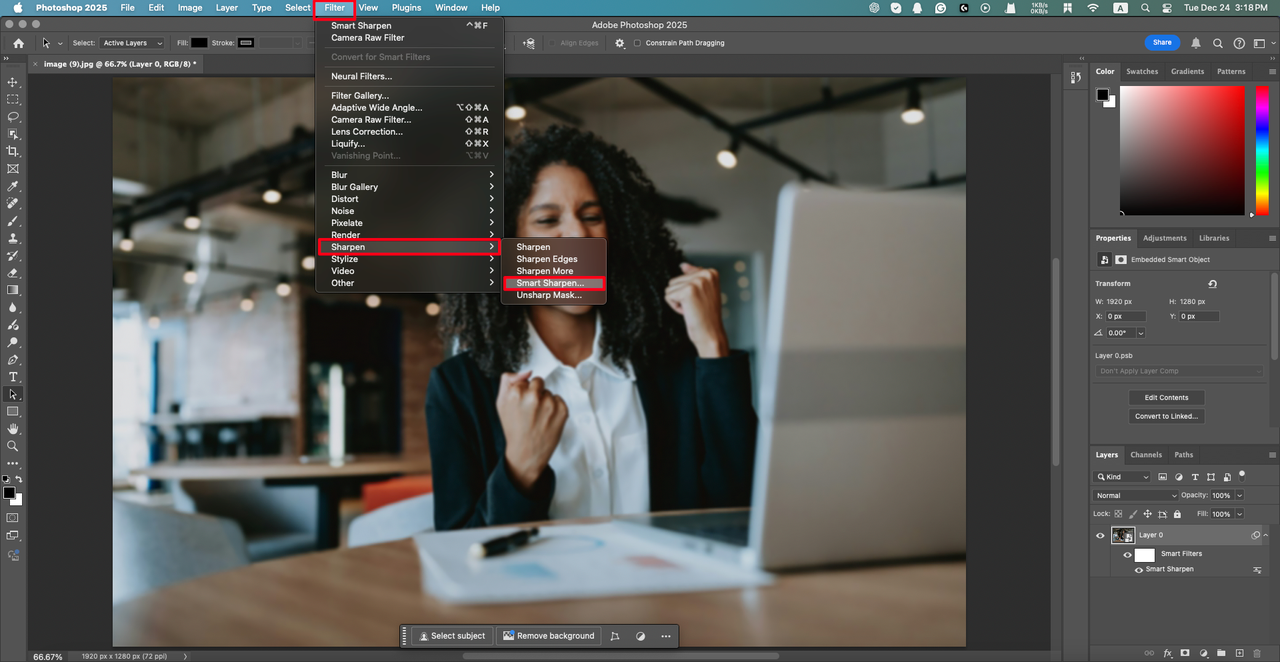Toggle lock image pixels
This screenshot has height=662, width=1280.
[x=1134, y=514]
